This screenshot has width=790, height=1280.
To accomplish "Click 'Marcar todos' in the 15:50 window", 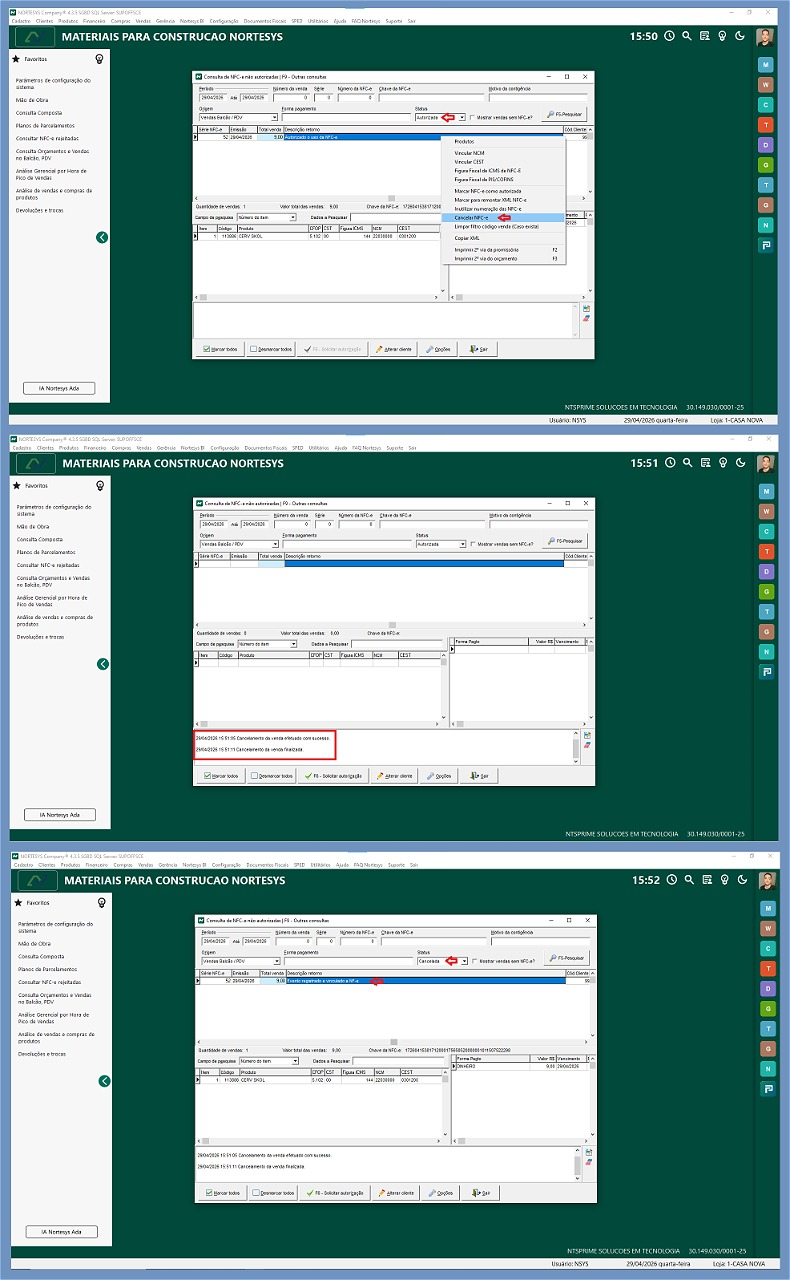I will (x=221, y=349).
